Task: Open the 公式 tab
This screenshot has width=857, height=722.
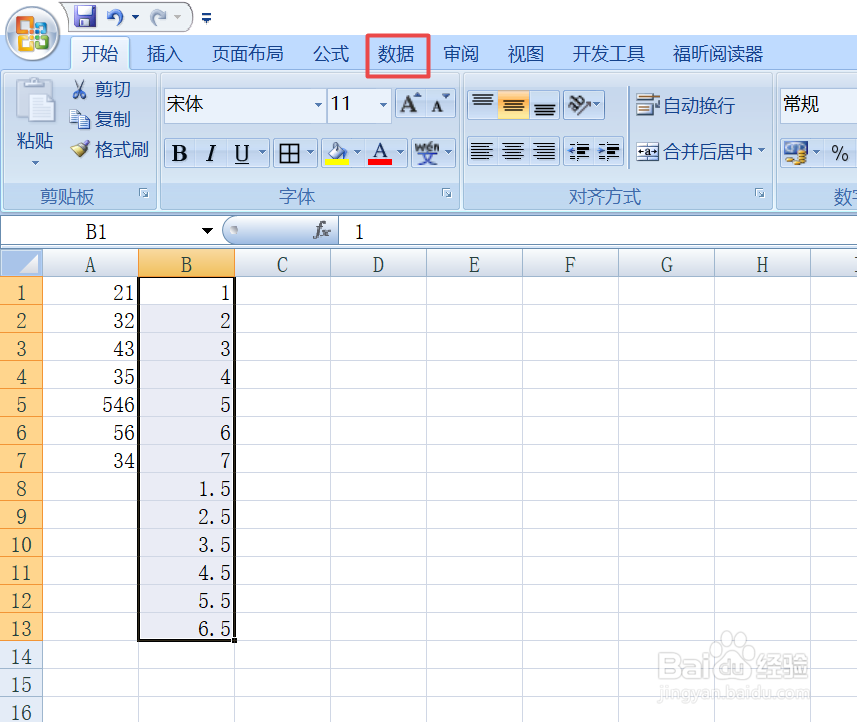Action: click(x=331, y=54)
